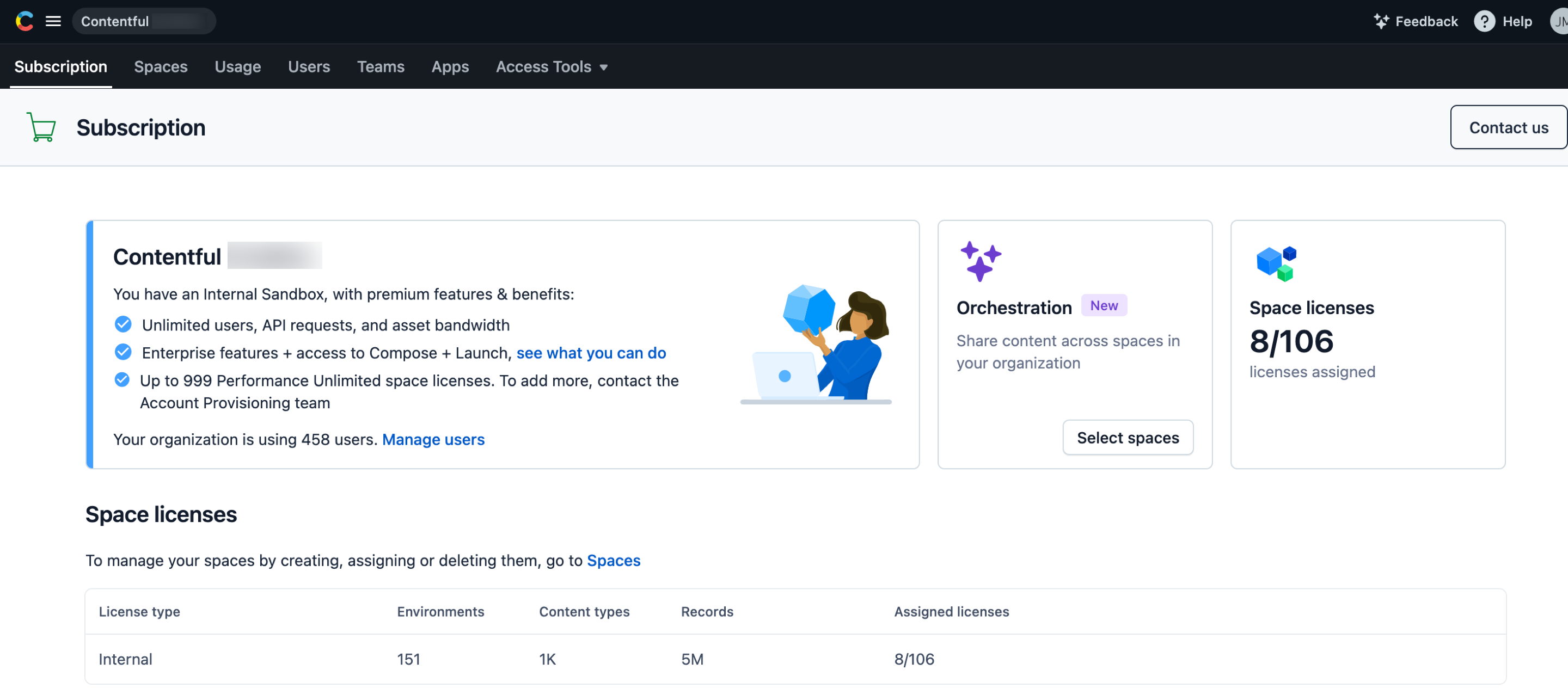The image size is (1568, 688).
Task: Click the checkmark beside Up to 999 Performance
Action: pyautogui.click(x=122, y=380)
